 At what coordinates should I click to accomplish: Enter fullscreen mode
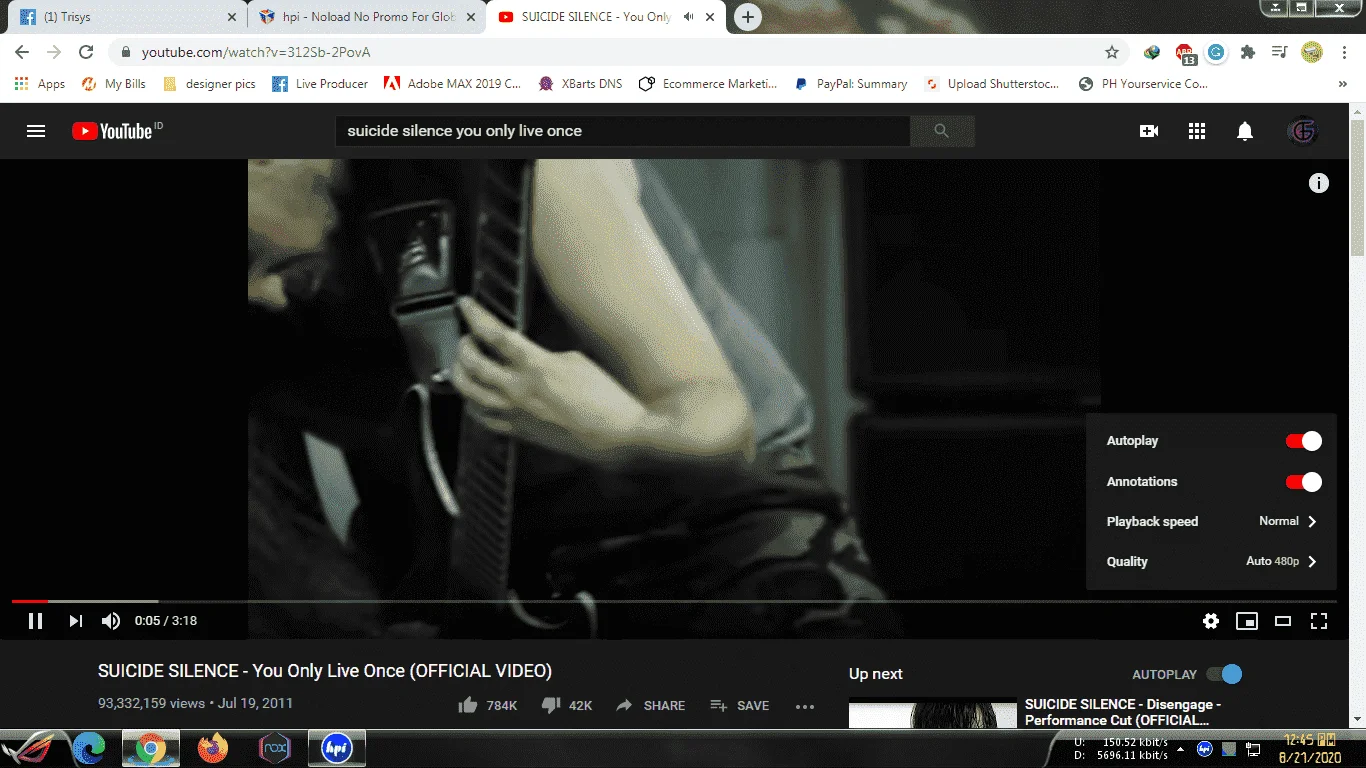pyautogui.click(x=1319, y=621)
